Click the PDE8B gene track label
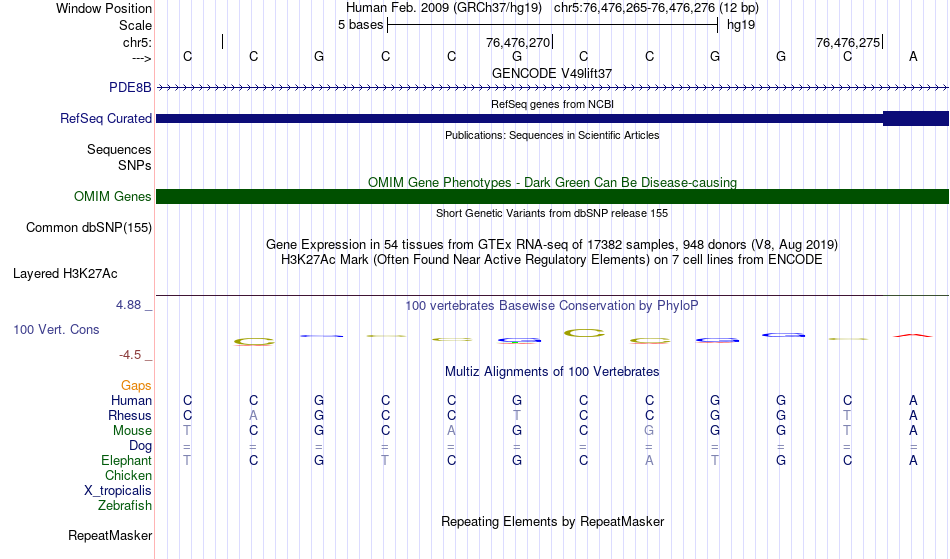This screenshot has width=950, height=559. [x=130, y=87]
